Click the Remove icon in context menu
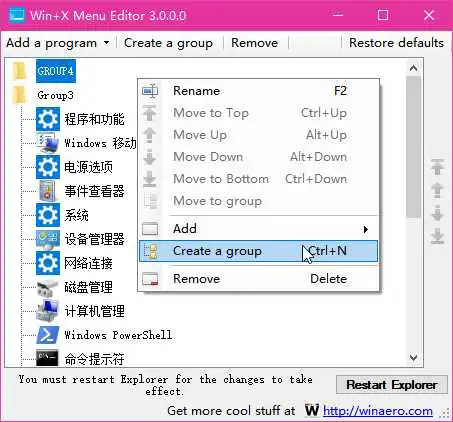Image resolution: width=453 pixels, height=422 pixels. tap(150, 279)
